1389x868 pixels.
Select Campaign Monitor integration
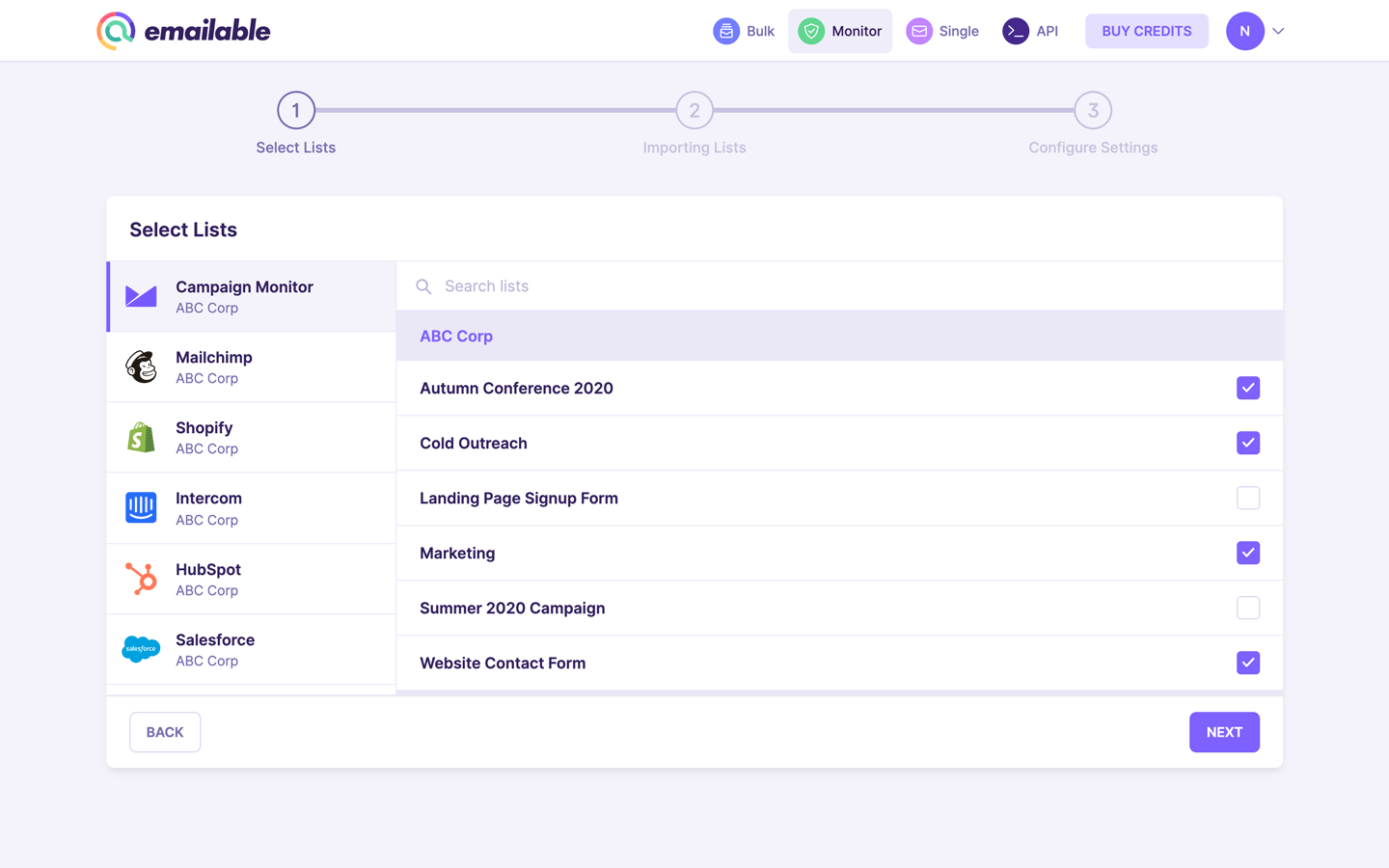tap(252, 296)
